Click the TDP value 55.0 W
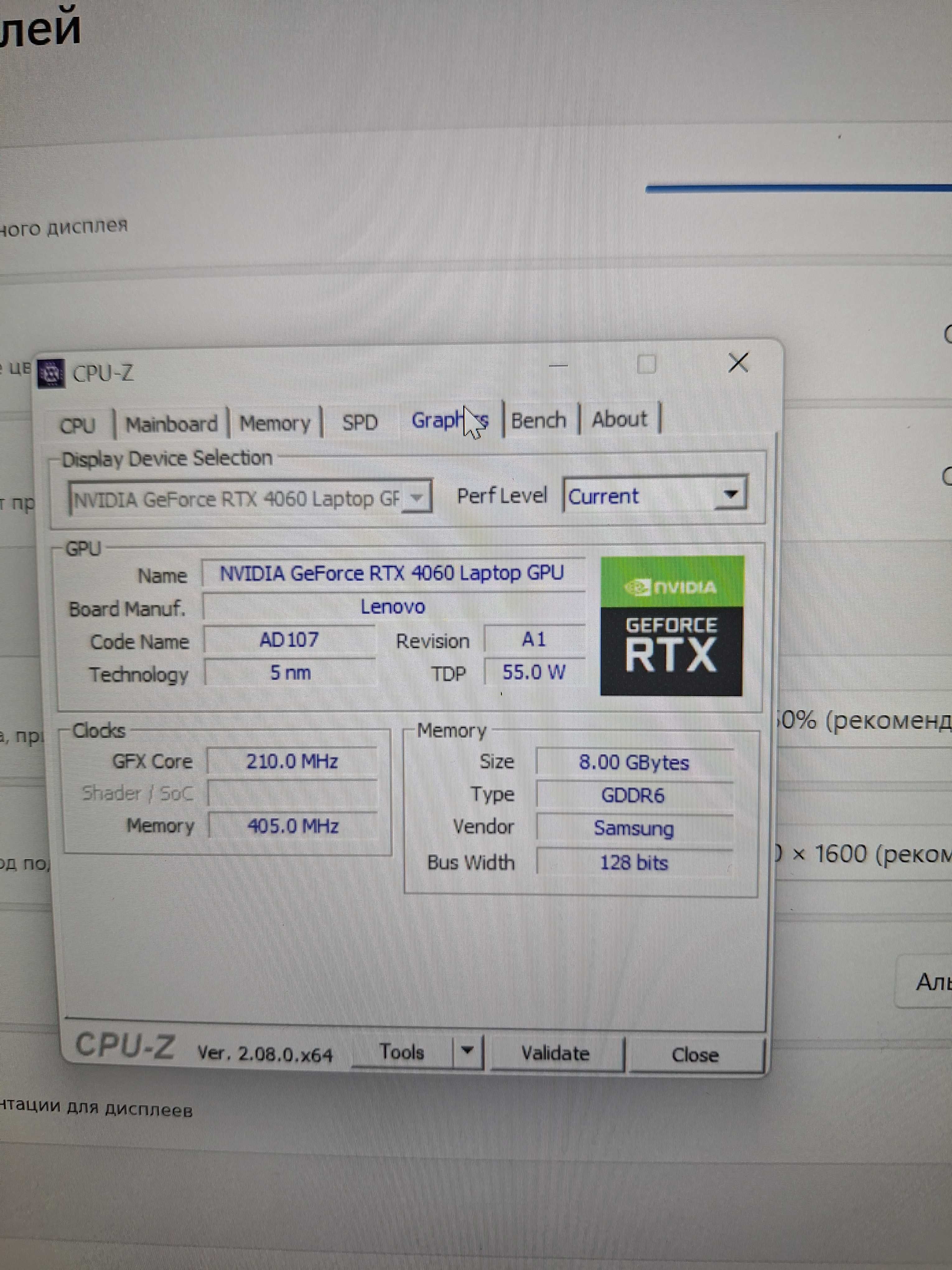 pos(534,672)
